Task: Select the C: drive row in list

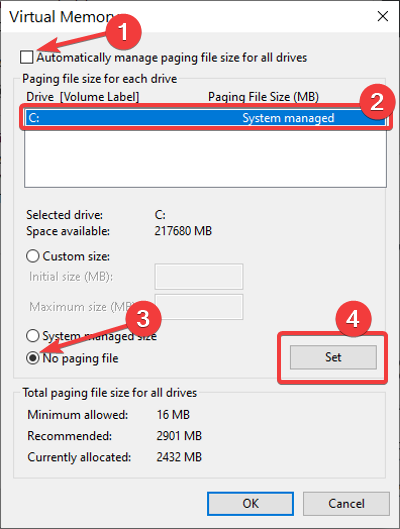Action: [x=205, y=118]
